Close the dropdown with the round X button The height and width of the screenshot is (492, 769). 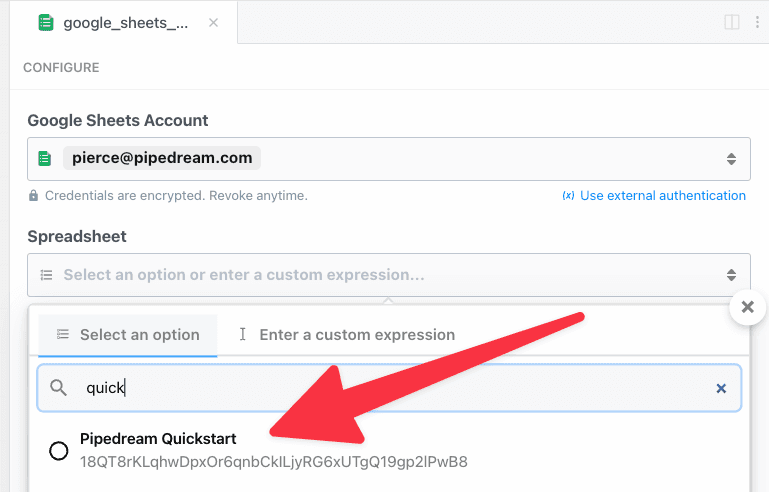[x=747, y=307]
